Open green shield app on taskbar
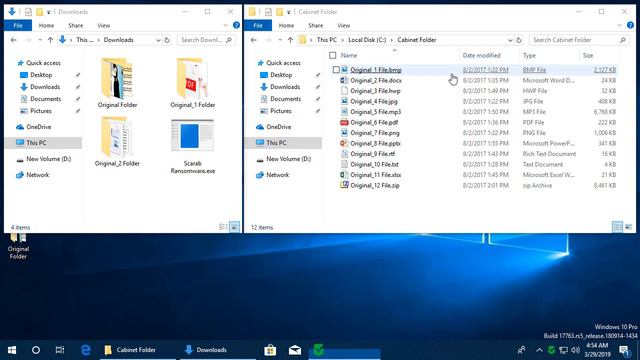Image resolution: width=640 pixels, height=360 pixels. click(319, 350)
